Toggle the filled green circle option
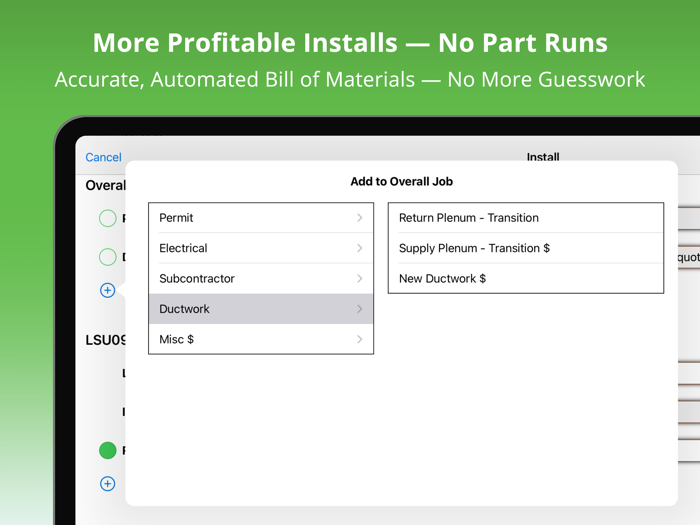Viewport: 700px width, 525px height. [108, 450]
